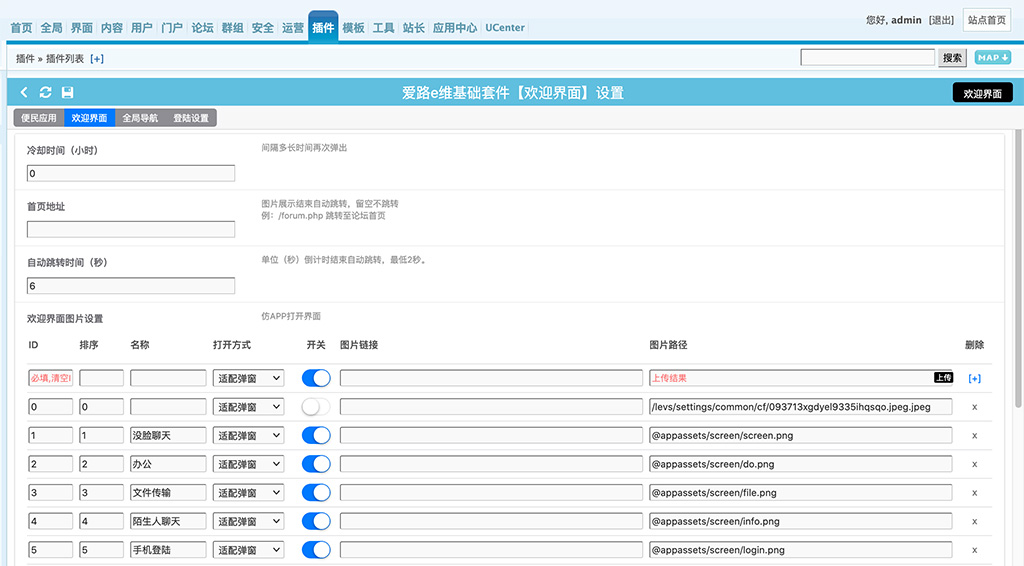Toggle the 陌生人聊天 row switch
This screenshot has height=566, width=1024.
pos(316,521)
